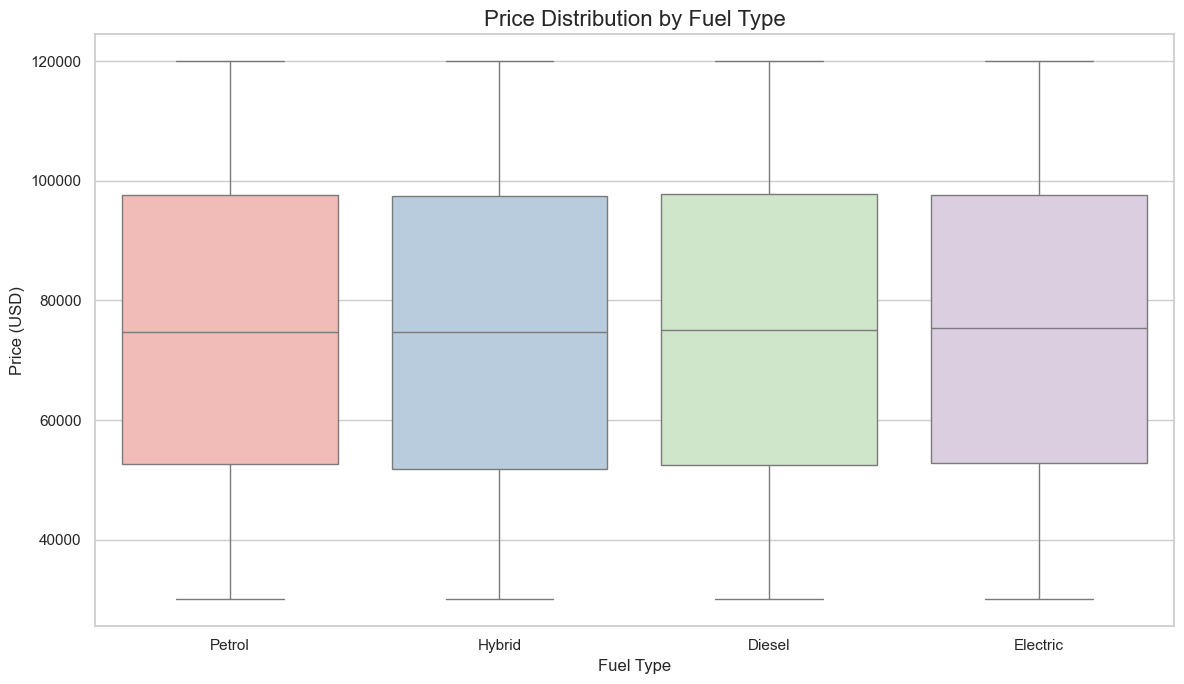This screenshot has height=684, width=1184.
Task: Click the 'Fuel Type' x-axis label
Action: (x=634, y=666)
